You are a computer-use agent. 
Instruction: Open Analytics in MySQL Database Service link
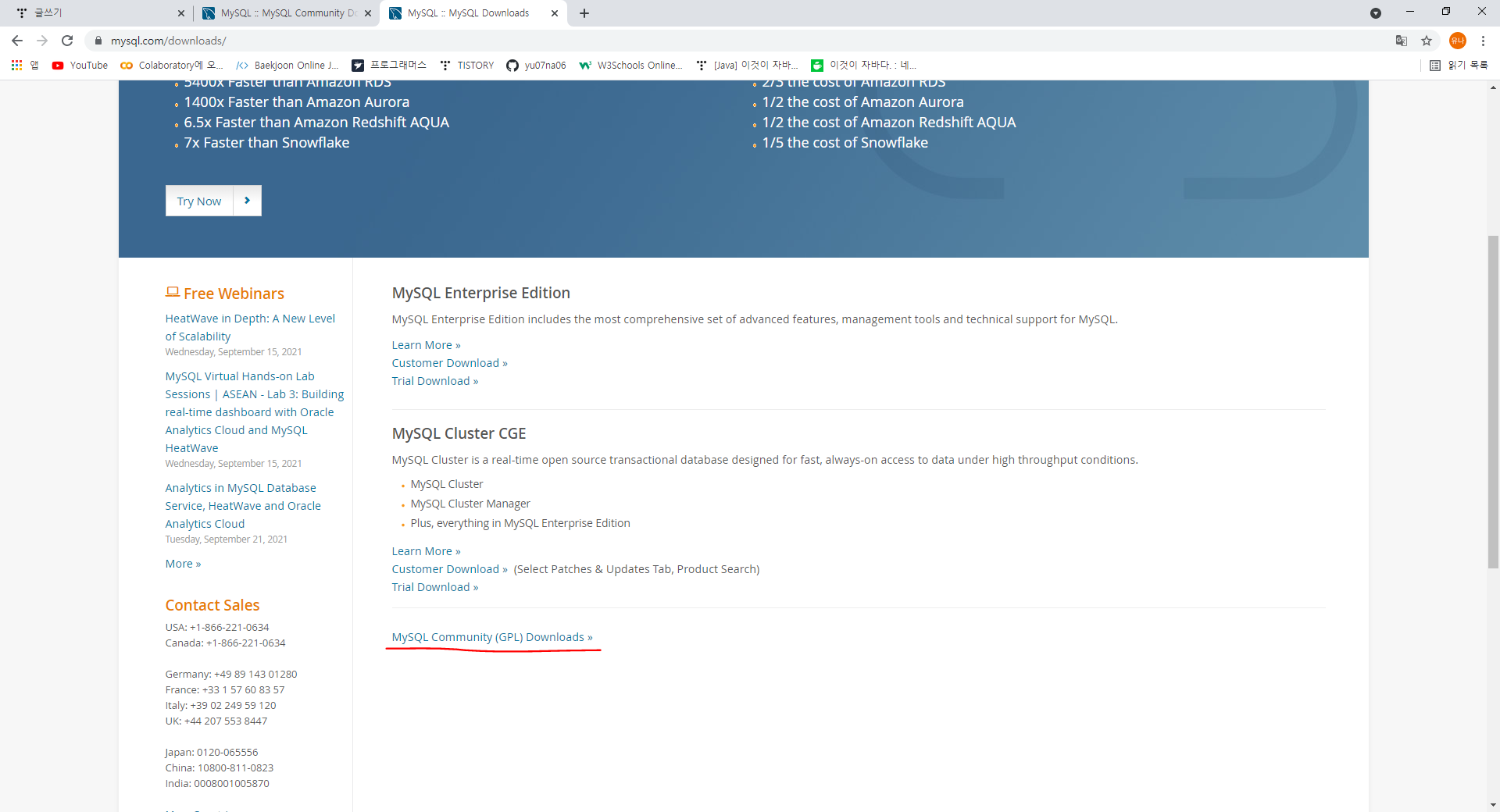point(243,506)
